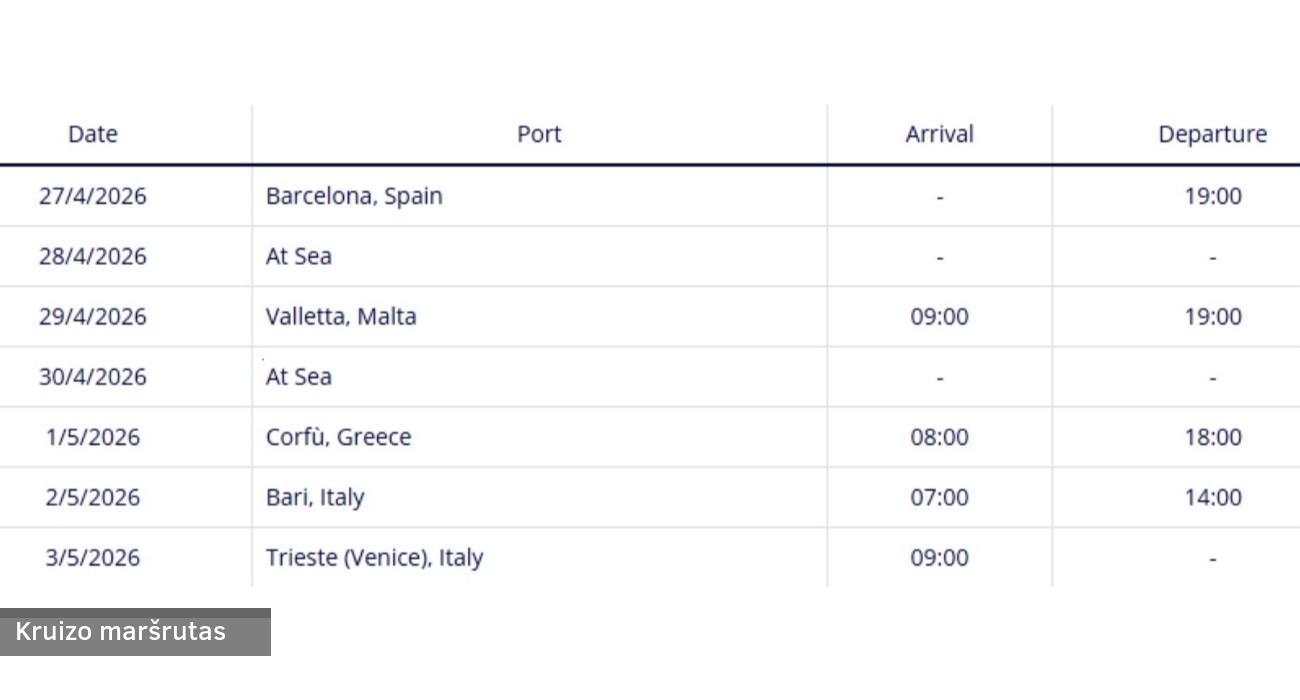The image size is (1300, 700).
Task: Click the 27/4/2026 date cell
Action: point(93,196)
